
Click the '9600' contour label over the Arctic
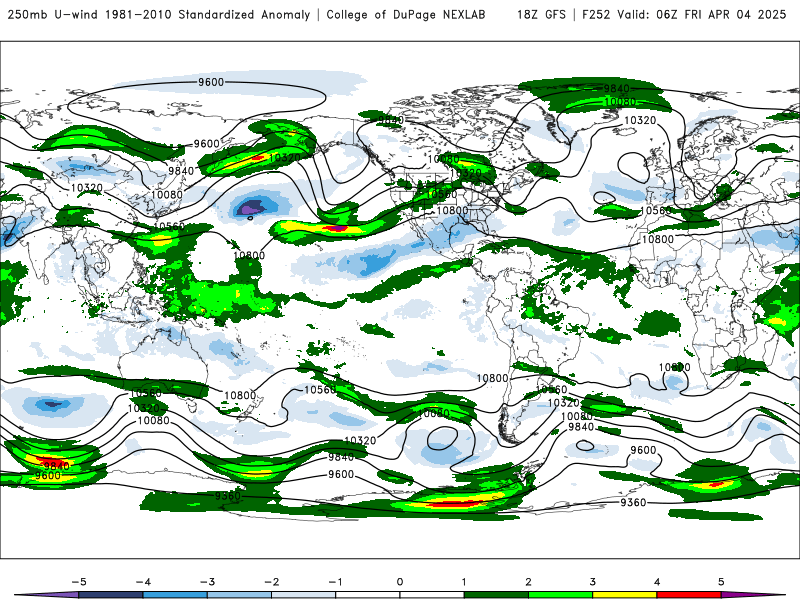click(x=211, y=82)
